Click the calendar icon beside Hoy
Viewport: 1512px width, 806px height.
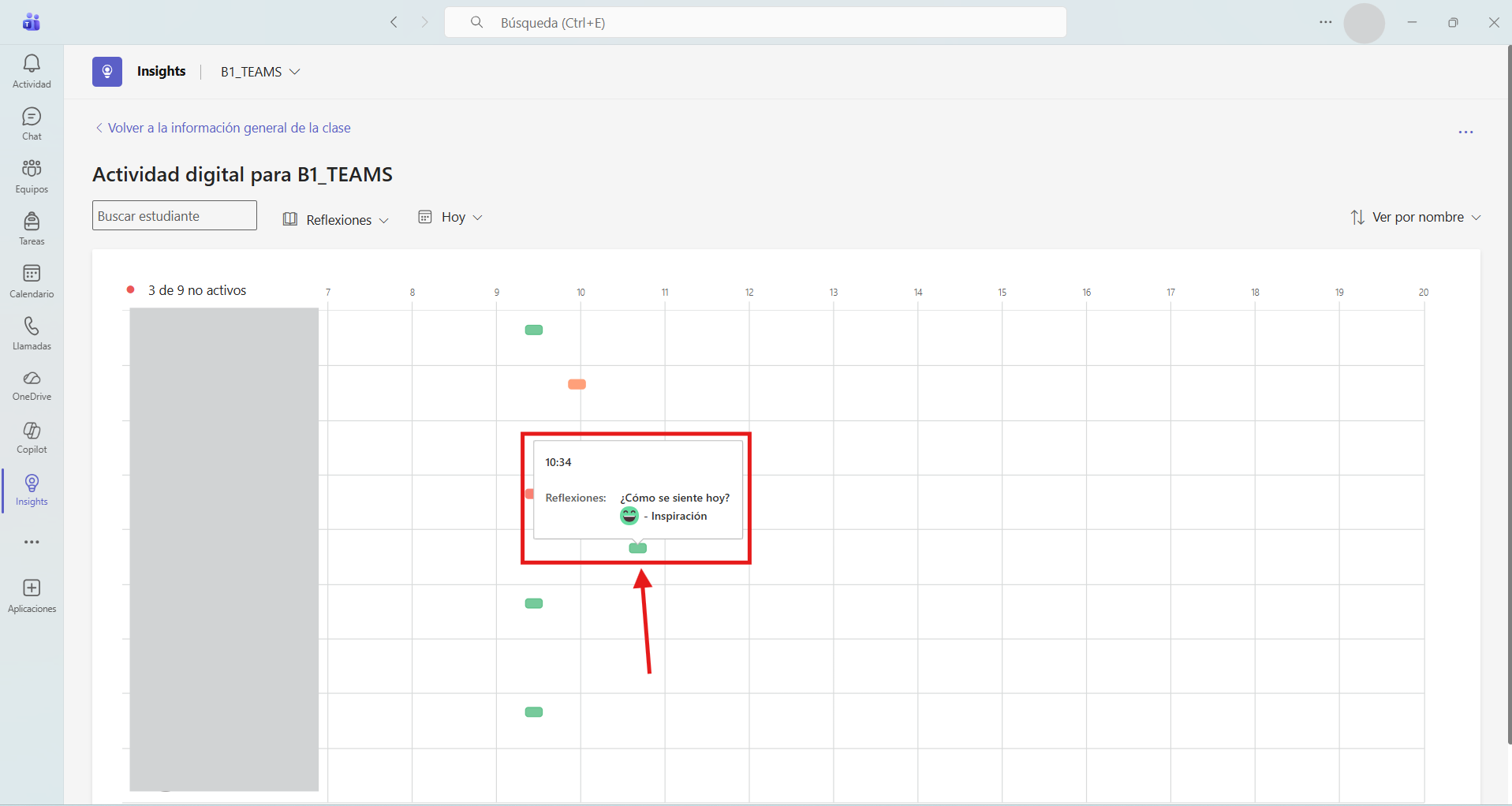[425, 217]
